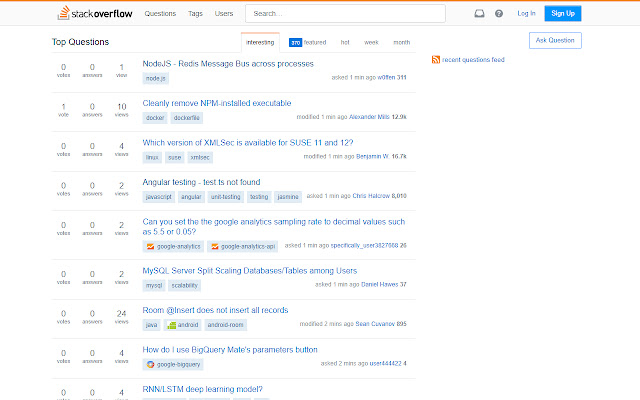Click the Log In link
This screenshot has width=640, height=400.
click(x=526, y=13)
